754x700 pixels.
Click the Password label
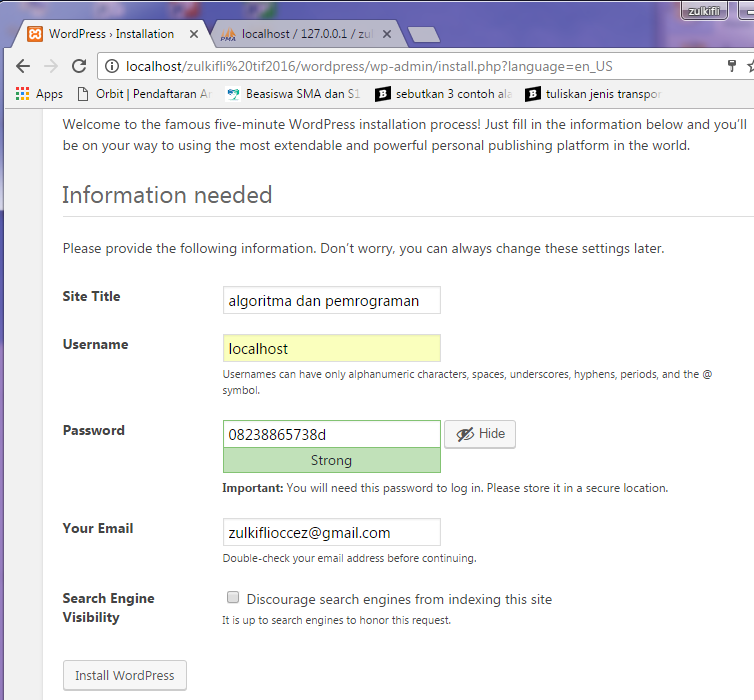94,430
